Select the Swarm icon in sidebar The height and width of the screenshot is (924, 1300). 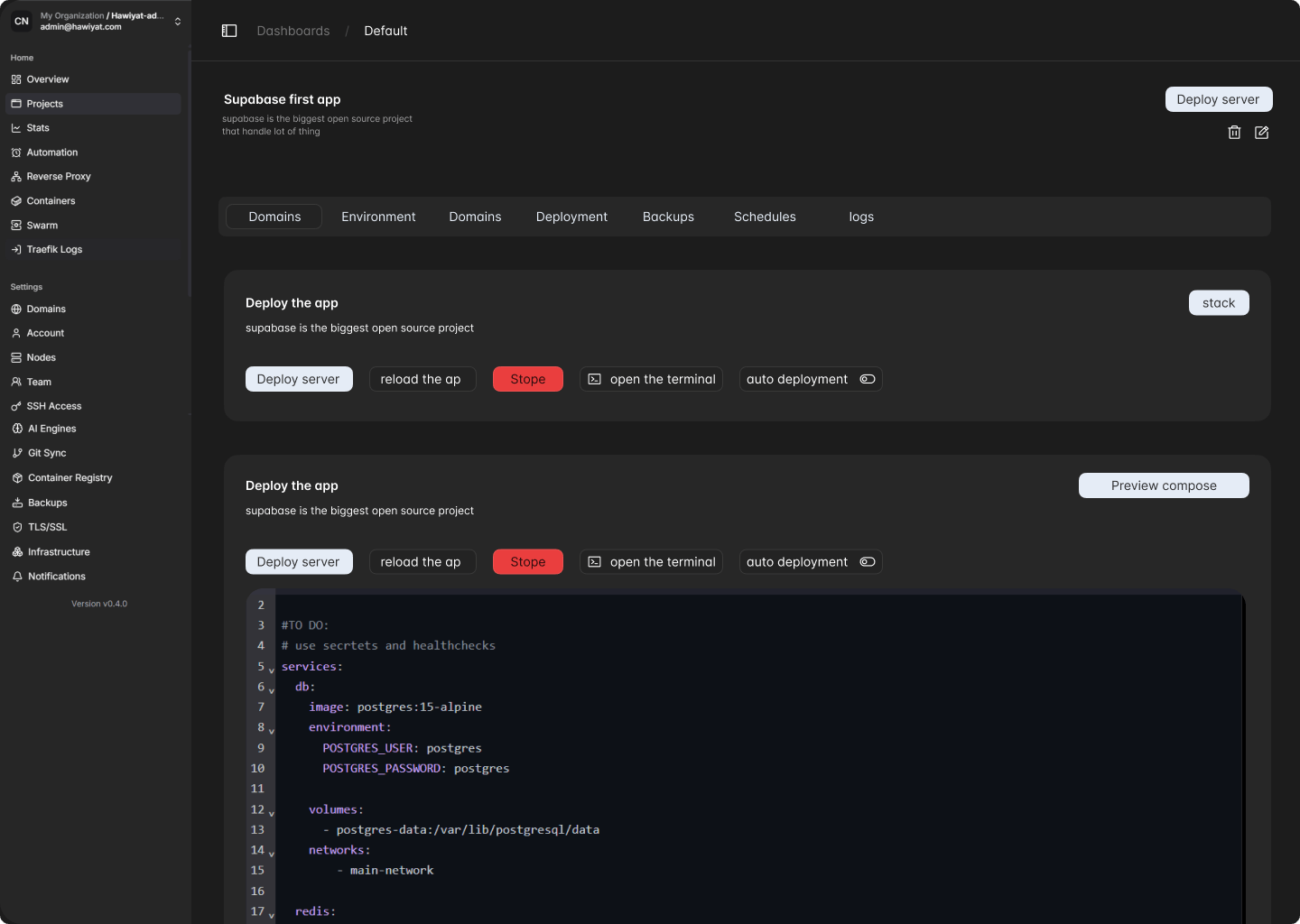(15, 225)
